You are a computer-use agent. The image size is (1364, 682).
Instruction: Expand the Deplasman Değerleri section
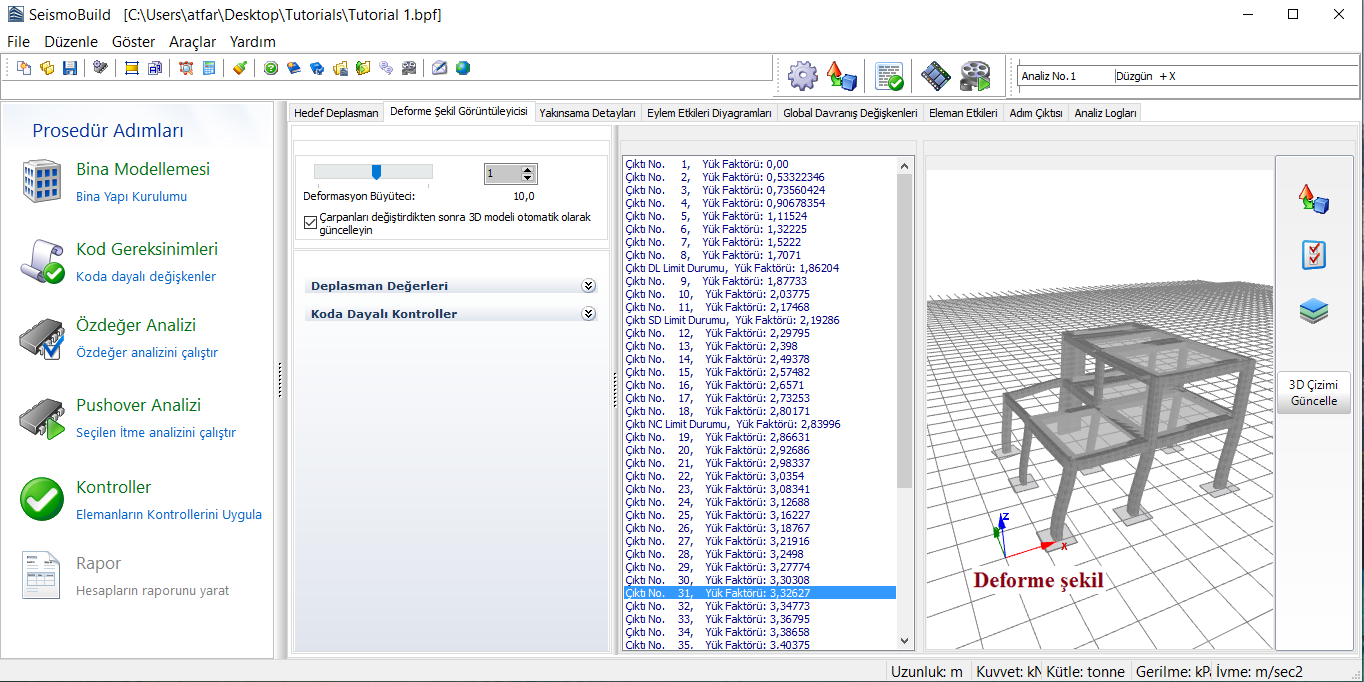click(x=588, y=286)
